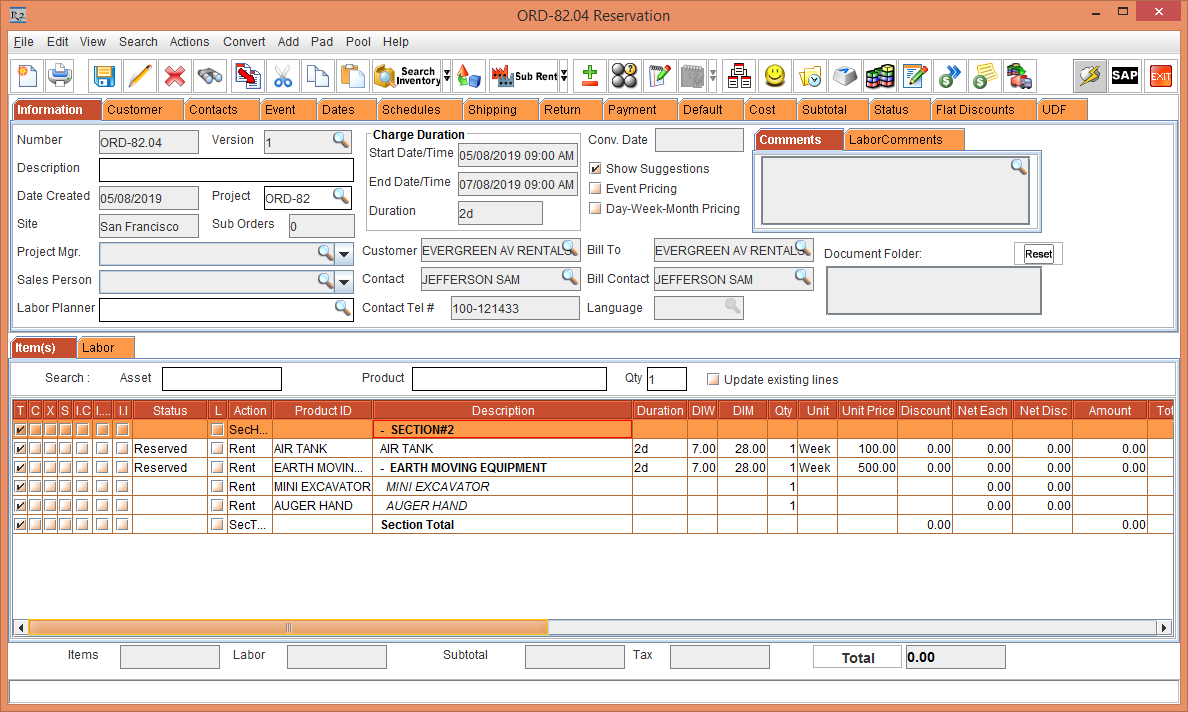This screenshot has height=712, width=1188.
Task: Click the scissors cut icon
Action: 283,76
